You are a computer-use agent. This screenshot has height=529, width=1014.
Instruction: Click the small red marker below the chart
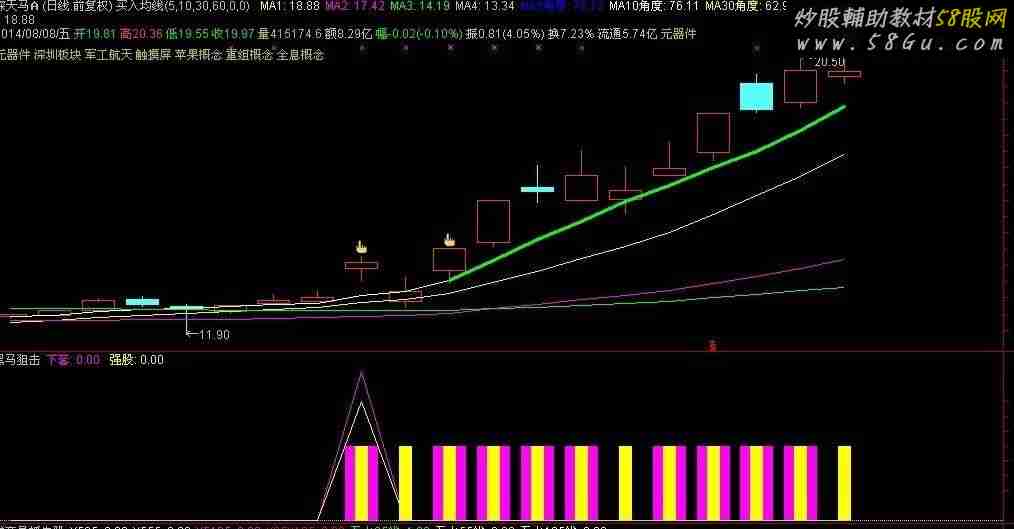(713, 346)
